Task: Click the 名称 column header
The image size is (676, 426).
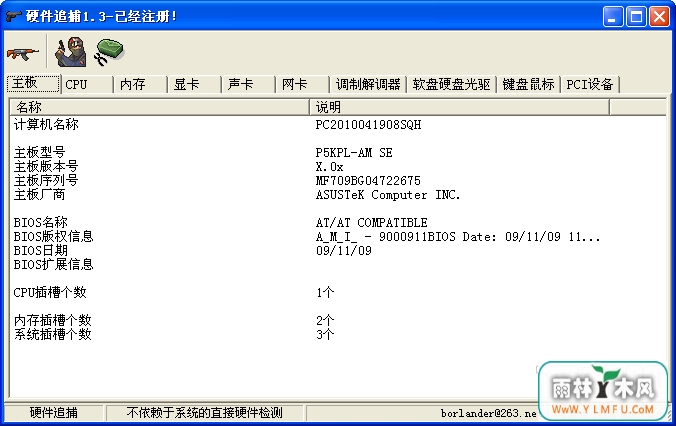Action: click(159, 107)
